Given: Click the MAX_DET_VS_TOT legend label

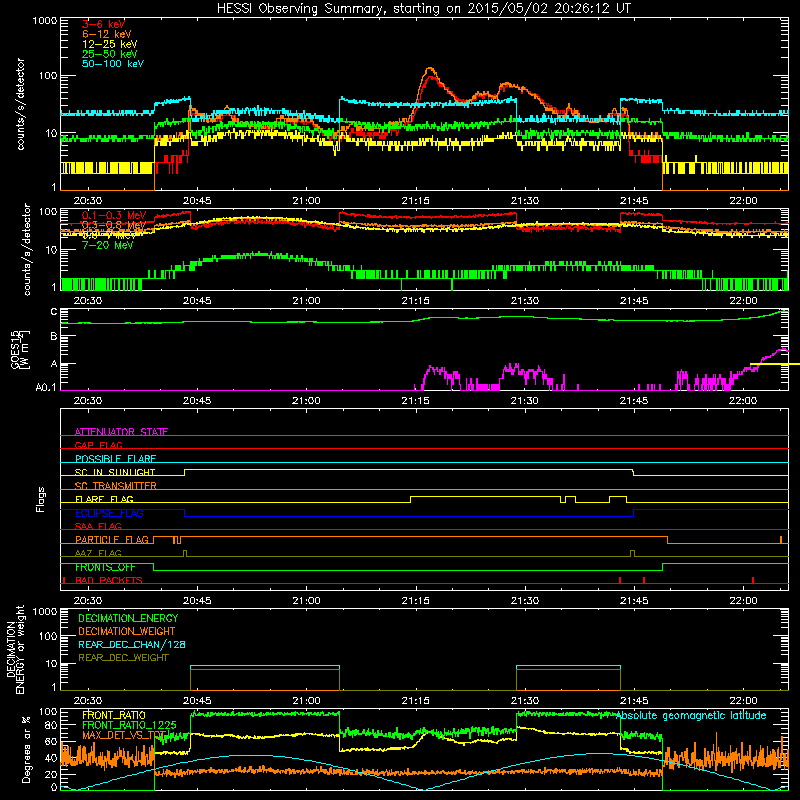Looking at the screenshot, I should (124, 735).
